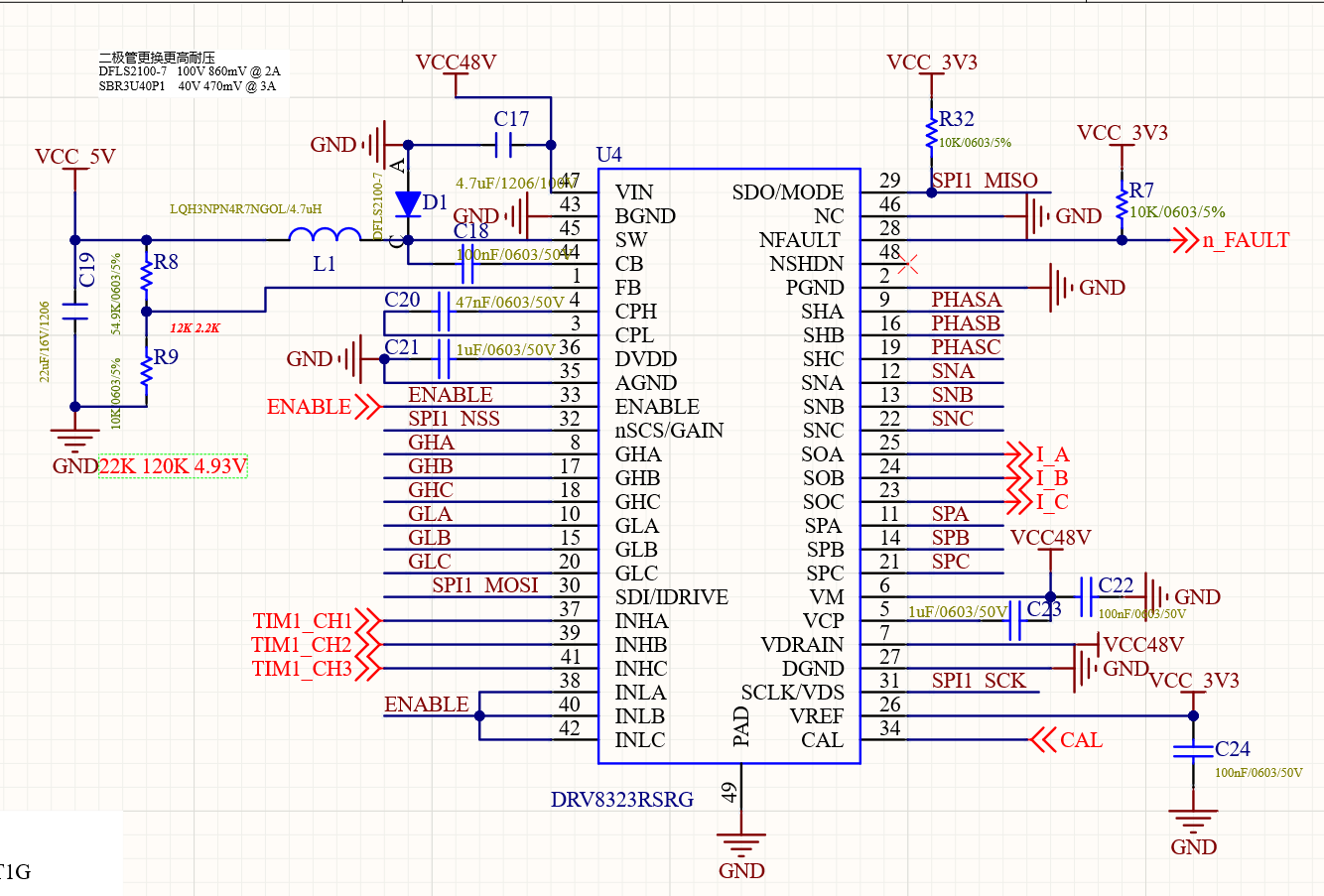Pick the C17 capacitor symbol
Image resolution: width=1324 pixels, height=896 pixels.
coord(503,145)
